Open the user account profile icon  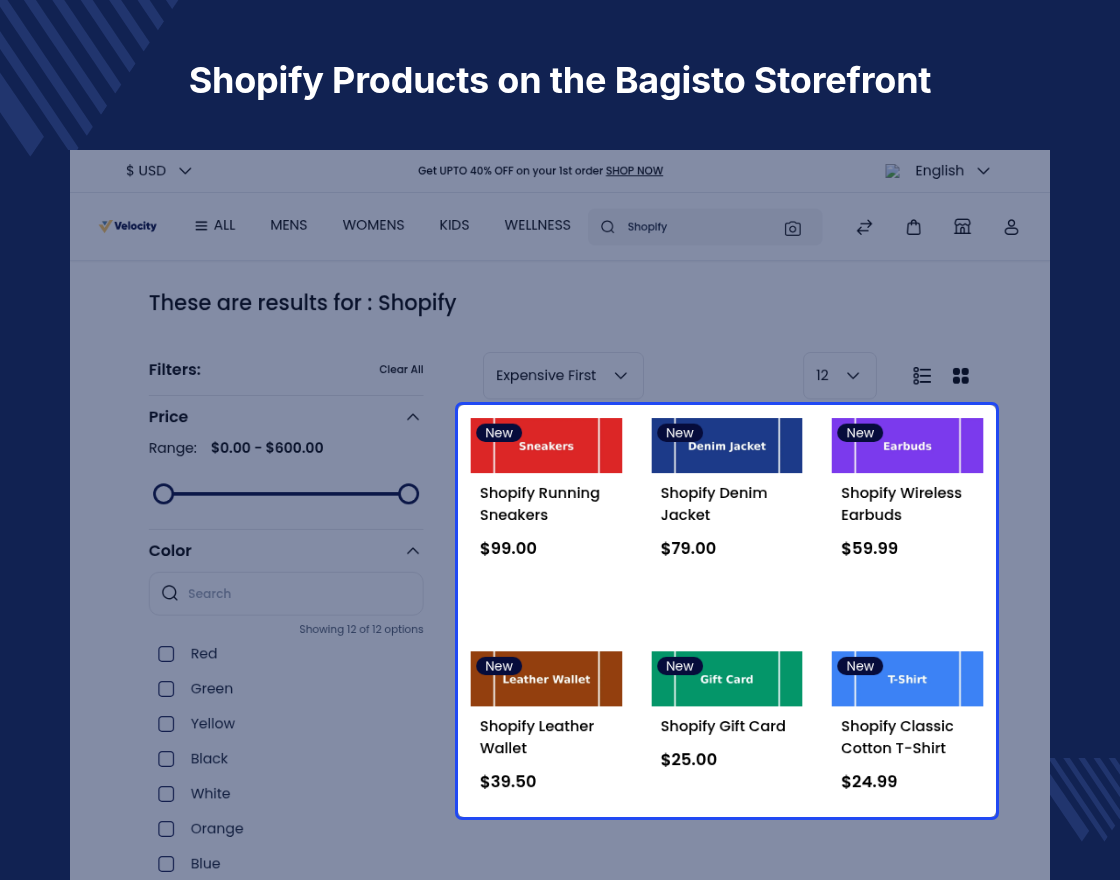1011,227
